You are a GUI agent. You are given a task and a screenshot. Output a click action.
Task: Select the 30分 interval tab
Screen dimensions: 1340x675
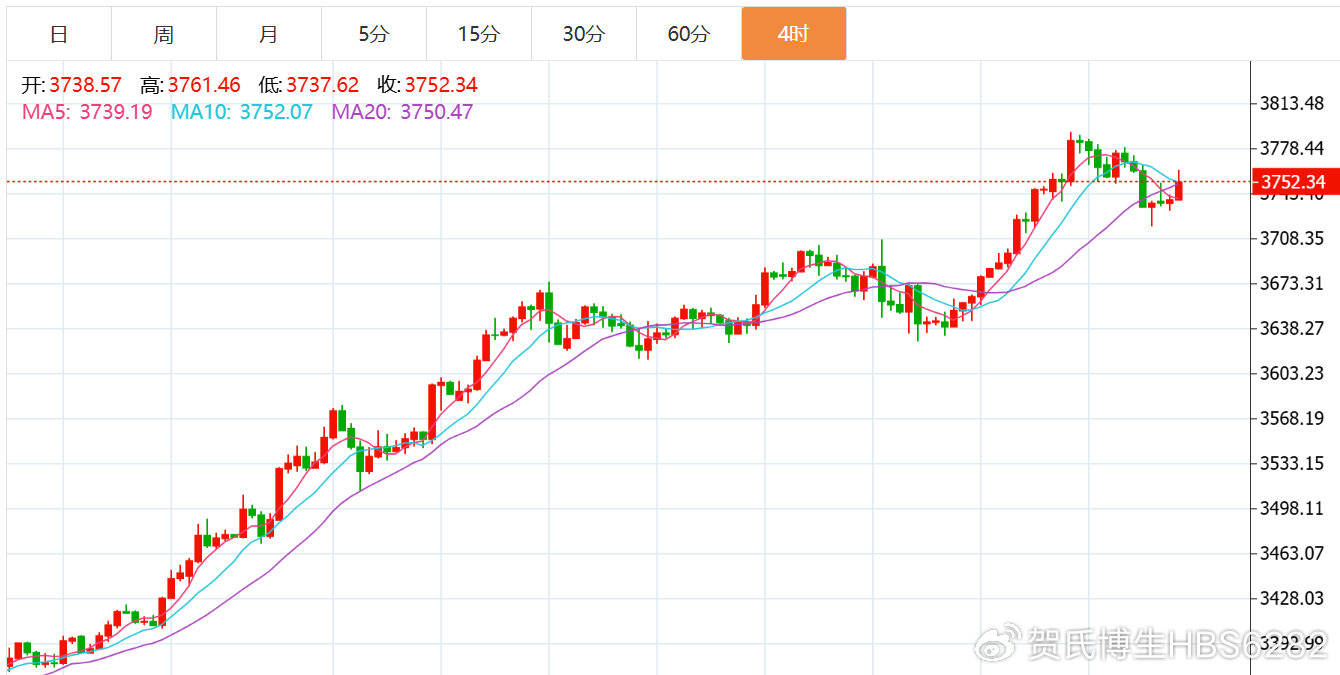584,34
